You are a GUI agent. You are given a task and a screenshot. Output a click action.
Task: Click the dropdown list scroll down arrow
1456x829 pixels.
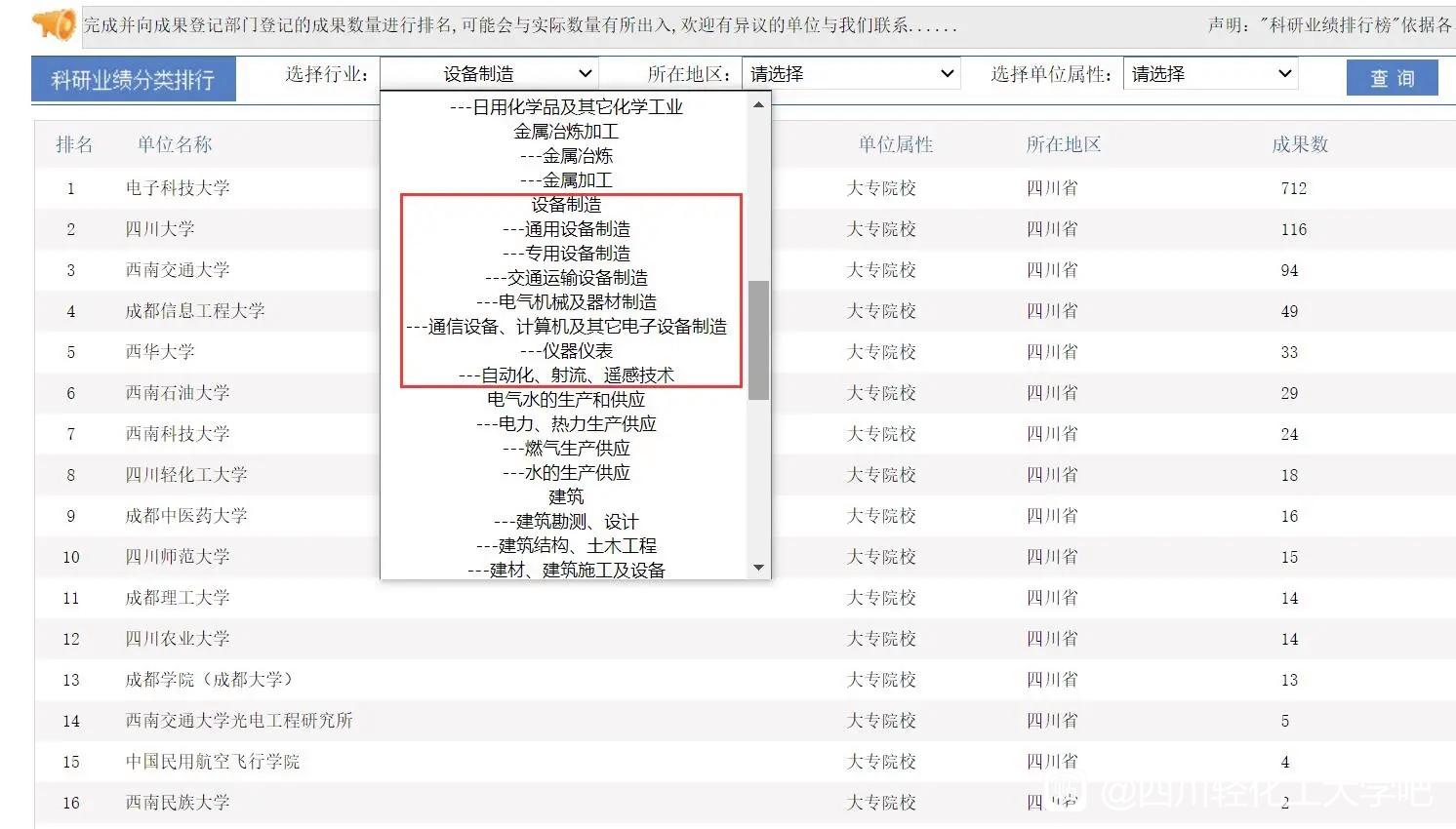click(759, 568)
